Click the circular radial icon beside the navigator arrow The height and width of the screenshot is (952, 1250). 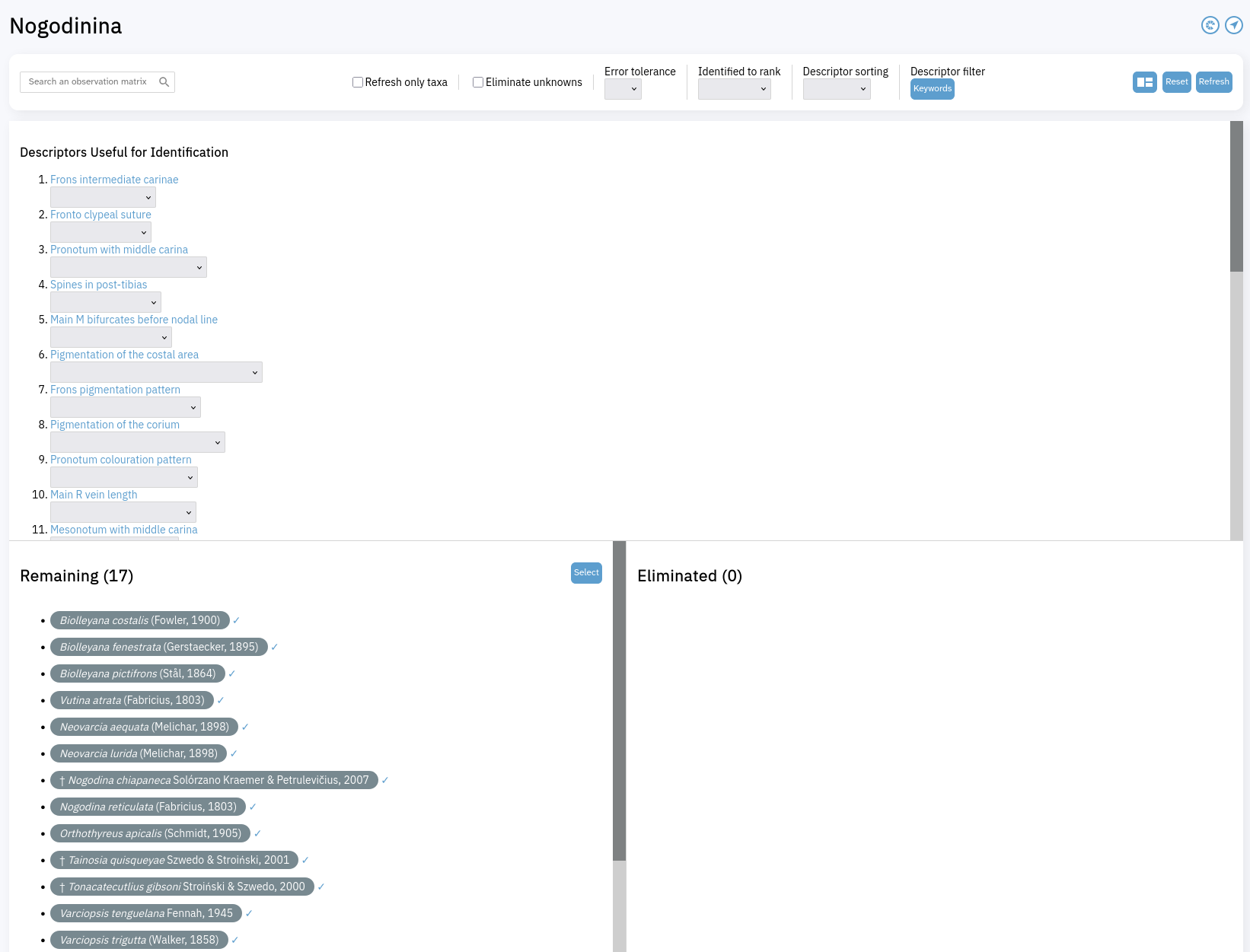1210,25
